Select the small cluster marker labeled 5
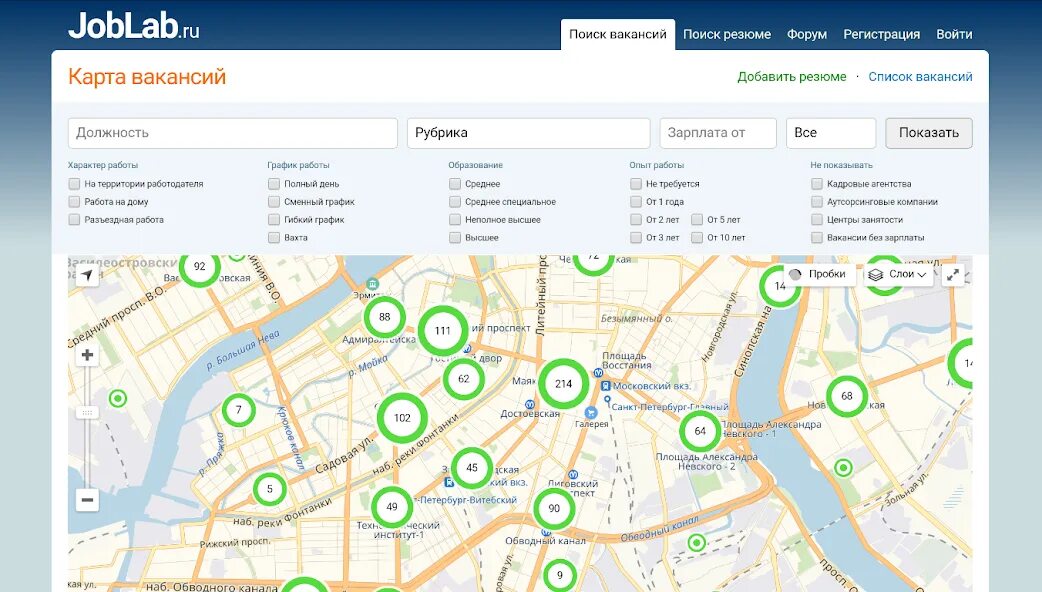Image resolution: width=1042 pixels, height=592 pixels. 270,489
